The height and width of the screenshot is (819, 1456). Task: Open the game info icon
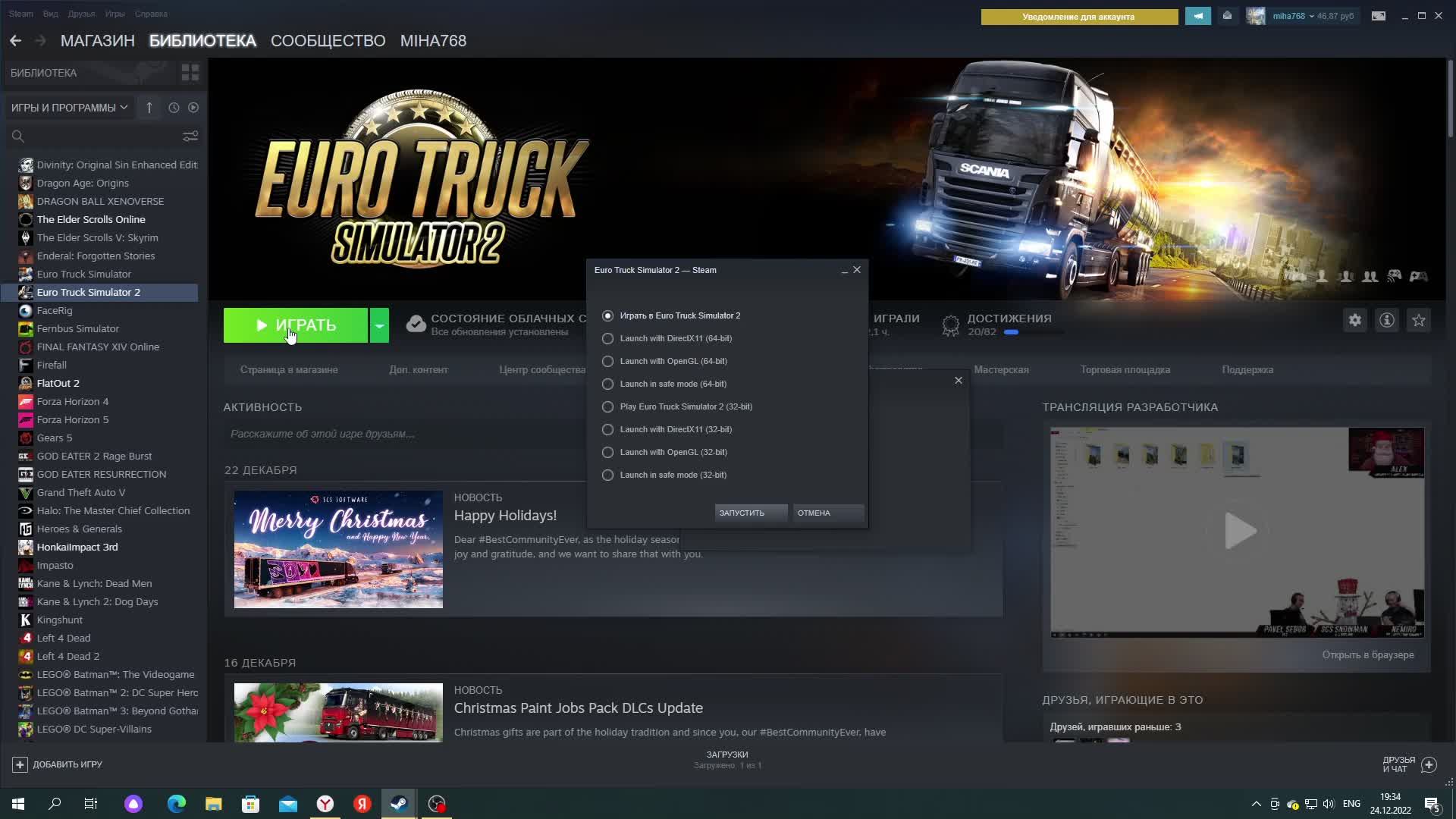pyautogui.click(x=1387, y=321)
